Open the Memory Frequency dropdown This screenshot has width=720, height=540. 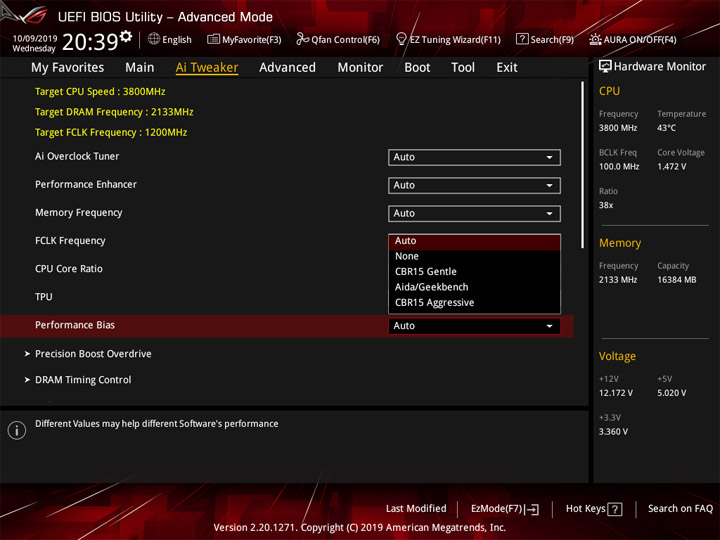coord(474,214)
